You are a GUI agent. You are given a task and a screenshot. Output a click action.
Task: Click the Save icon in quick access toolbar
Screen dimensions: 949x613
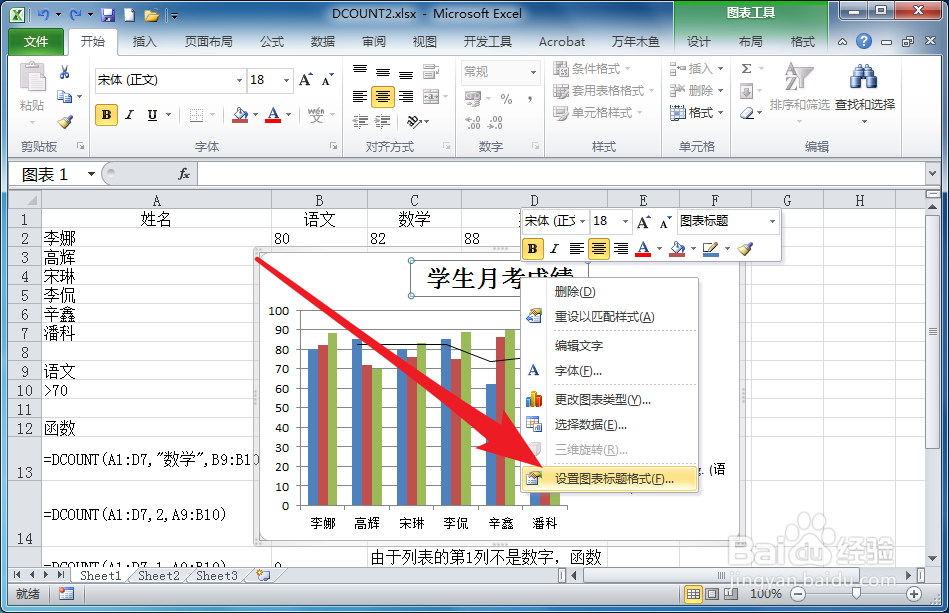click(108, 15)
